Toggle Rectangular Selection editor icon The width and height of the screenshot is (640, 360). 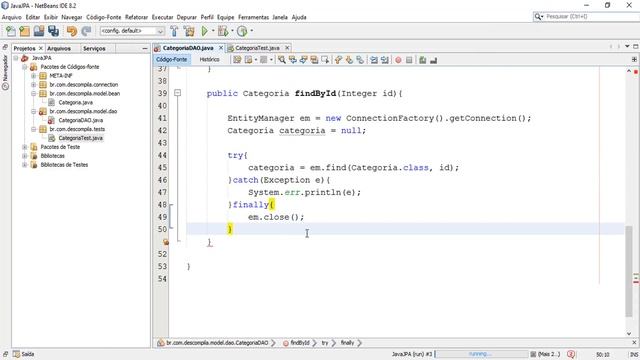(325, 60)
